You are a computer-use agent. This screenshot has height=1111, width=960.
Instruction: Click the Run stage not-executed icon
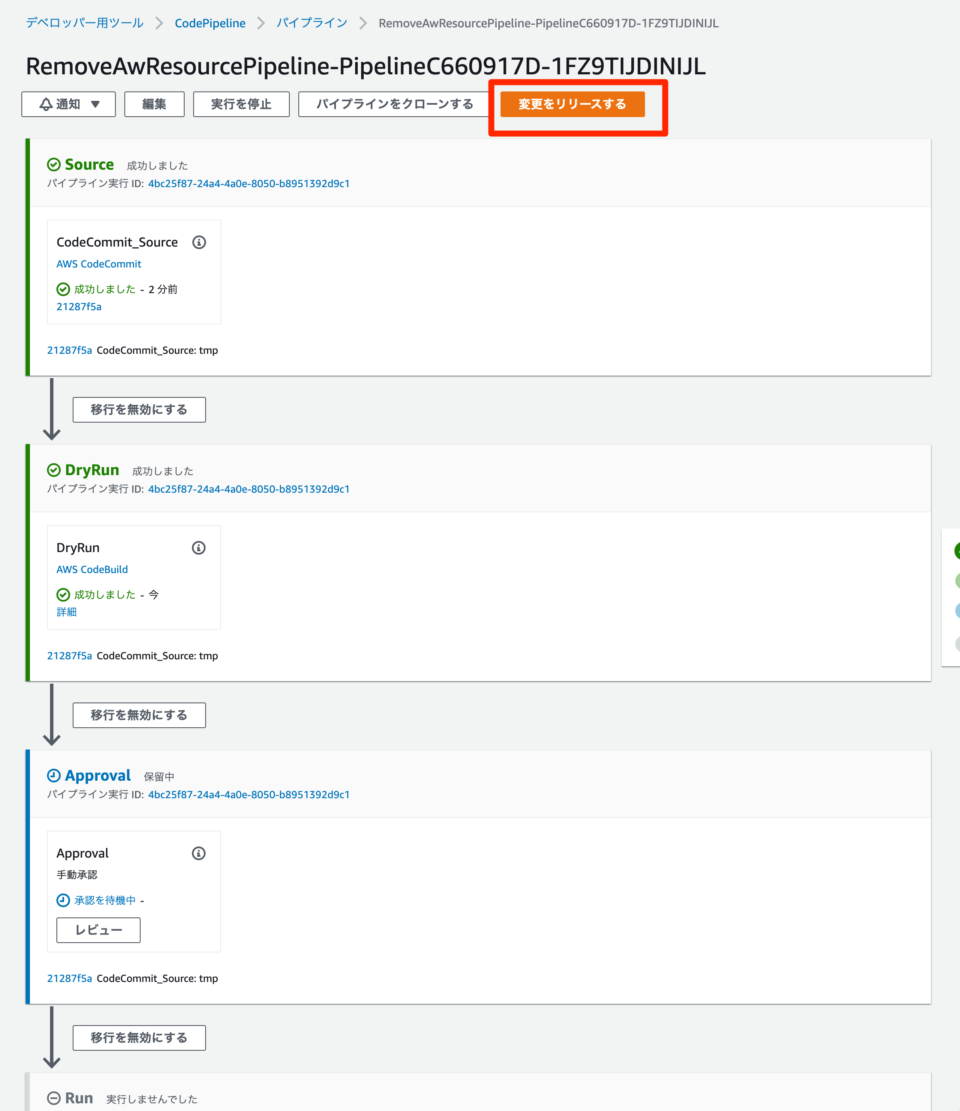click(54, 1098)
